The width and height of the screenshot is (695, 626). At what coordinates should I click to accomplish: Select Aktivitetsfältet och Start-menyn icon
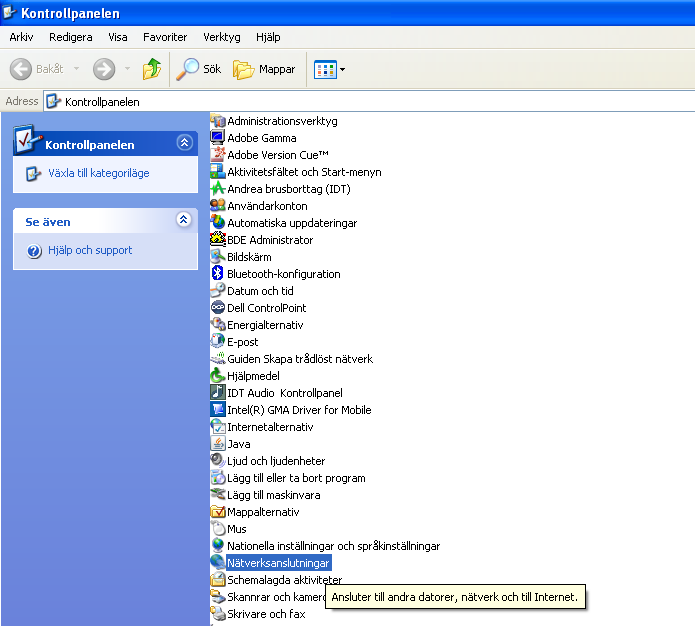[218, 172]
